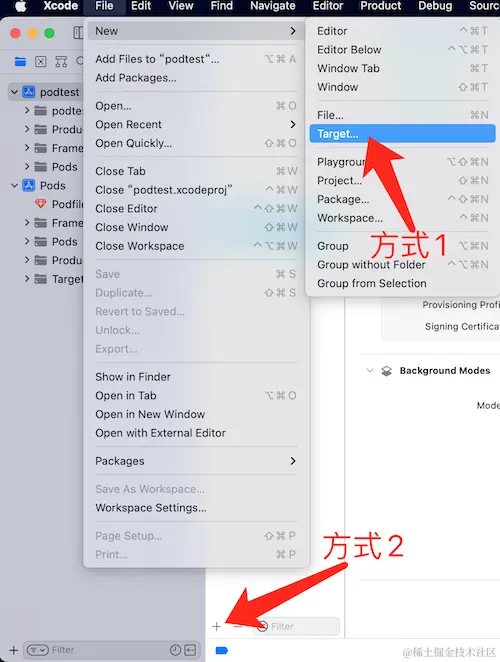The image size is (500, 662).
Task: Choose Workspace Settings…
Action: coord(196,507)
